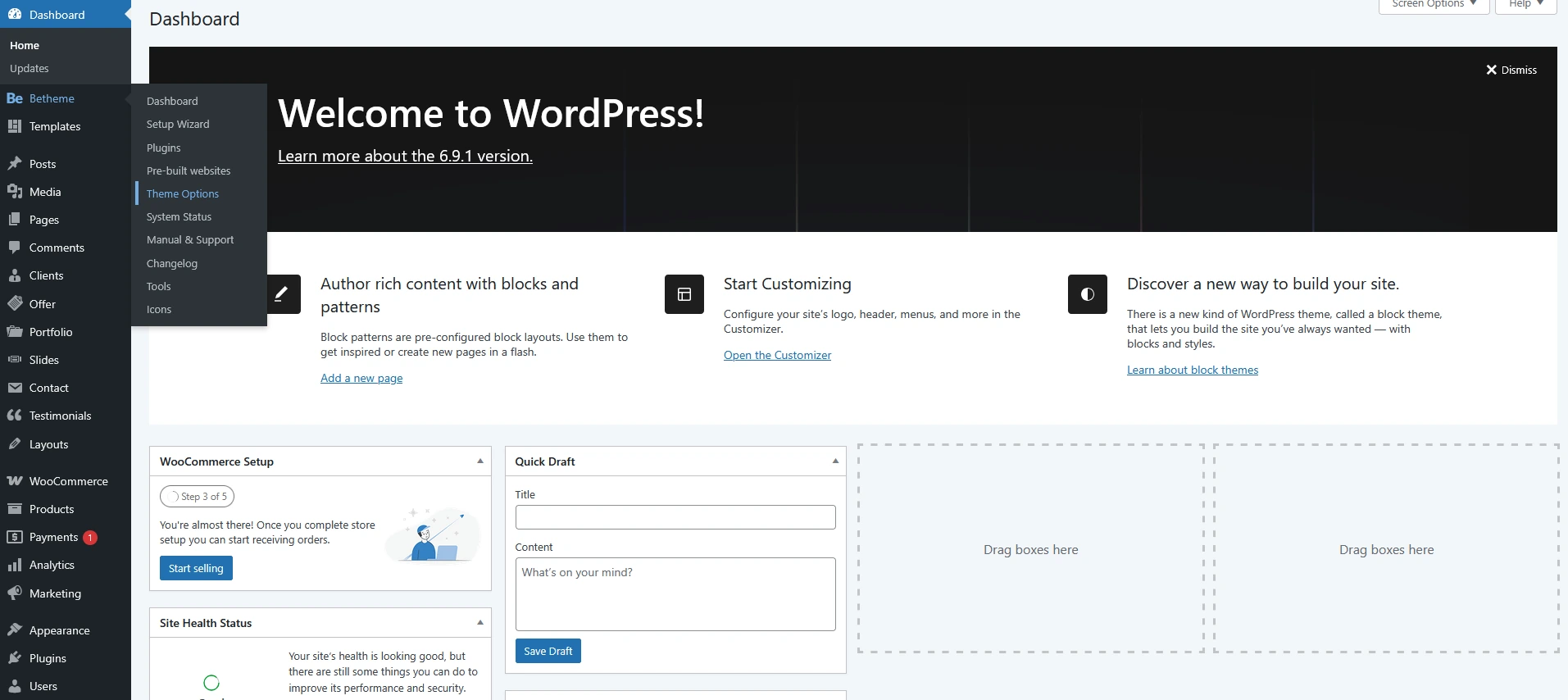Click the Appearance paintbrush icon
This screenshot has height=700, width=1568.
click(15, 630)
